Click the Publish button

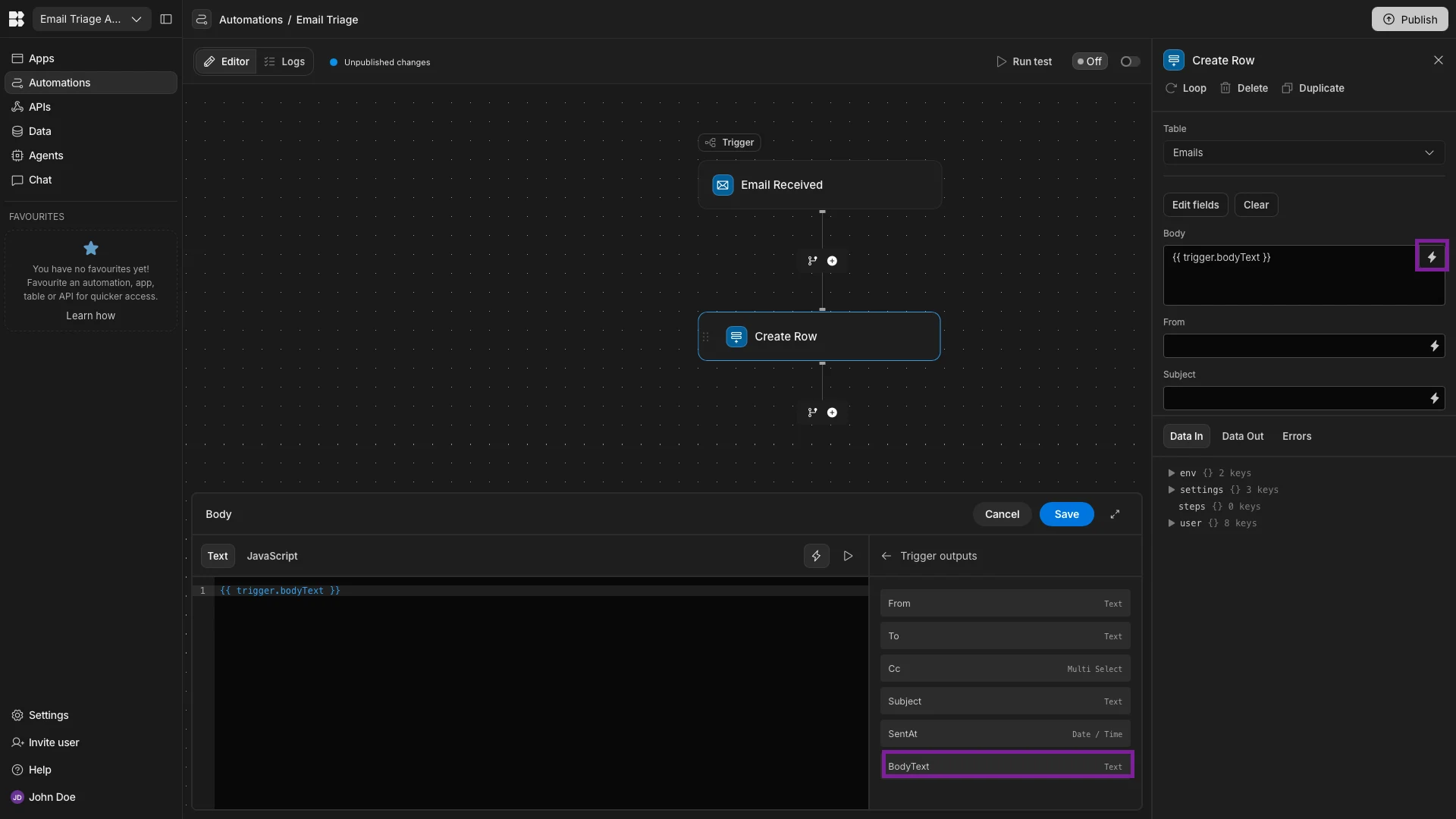pos(1409,19)
